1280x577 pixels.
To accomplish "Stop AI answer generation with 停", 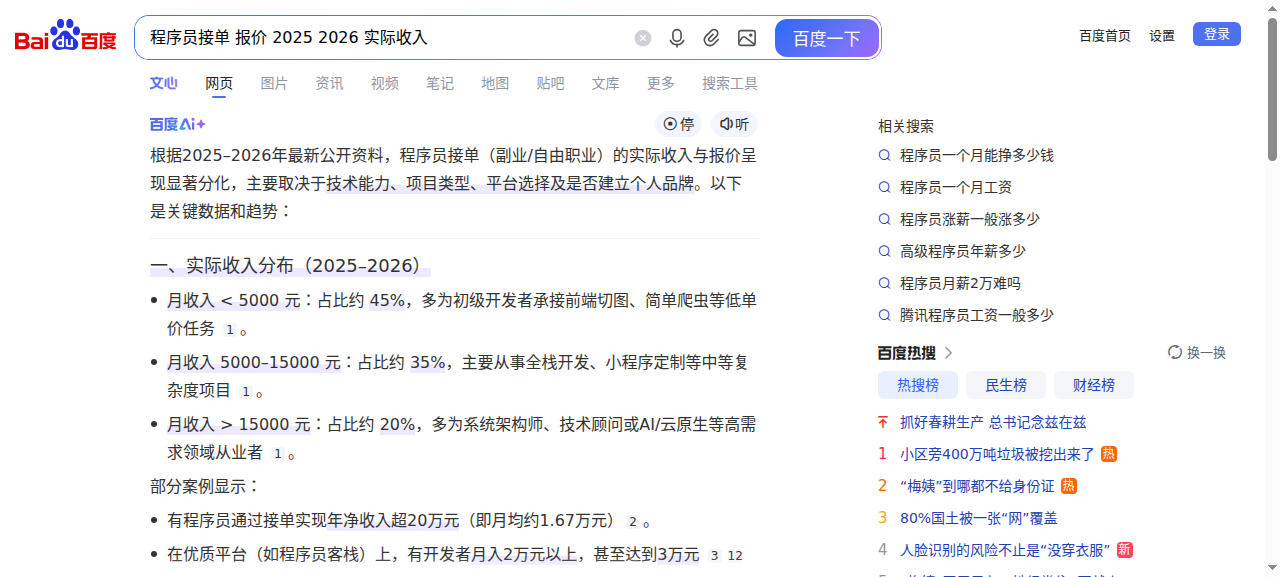I will tap(679, 124).
